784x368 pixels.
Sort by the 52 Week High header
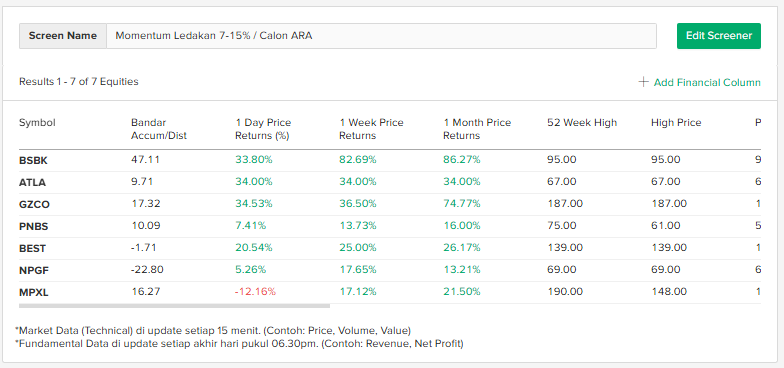(x=582, y=122)
